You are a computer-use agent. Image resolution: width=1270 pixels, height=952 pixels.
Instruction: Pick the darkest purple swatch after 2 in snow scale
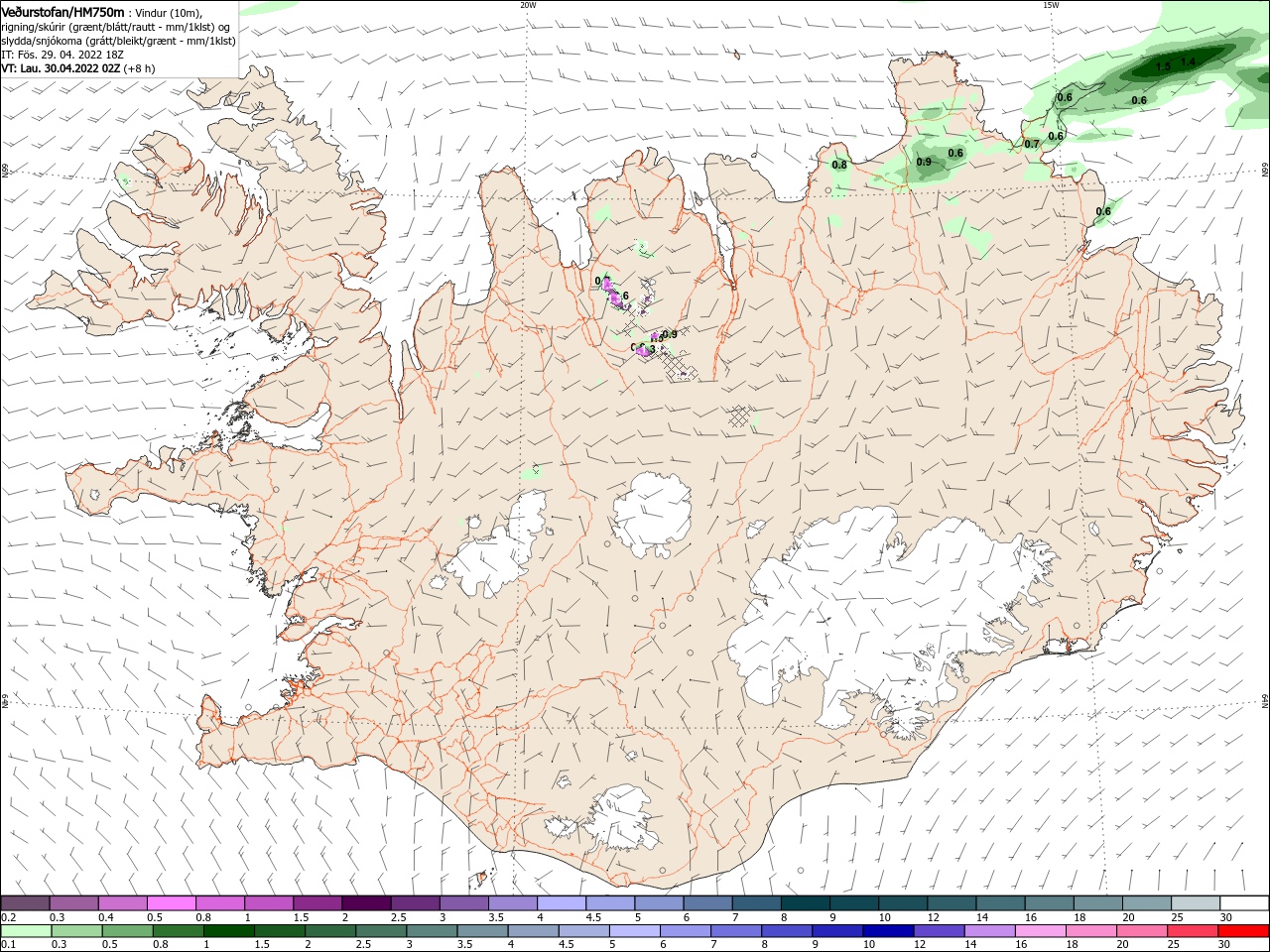[x=365, y=903]
